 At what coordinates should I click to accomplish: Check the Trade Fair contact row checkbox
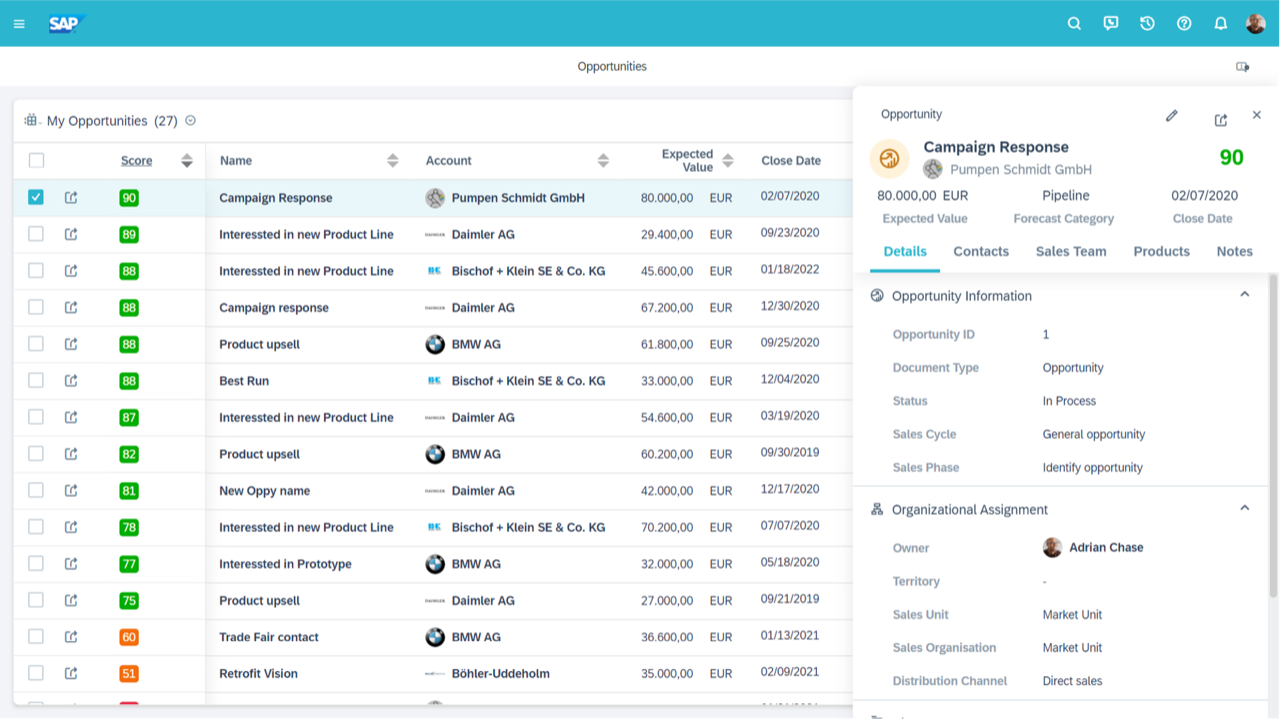pyautogui.click(x=36, y=637)
